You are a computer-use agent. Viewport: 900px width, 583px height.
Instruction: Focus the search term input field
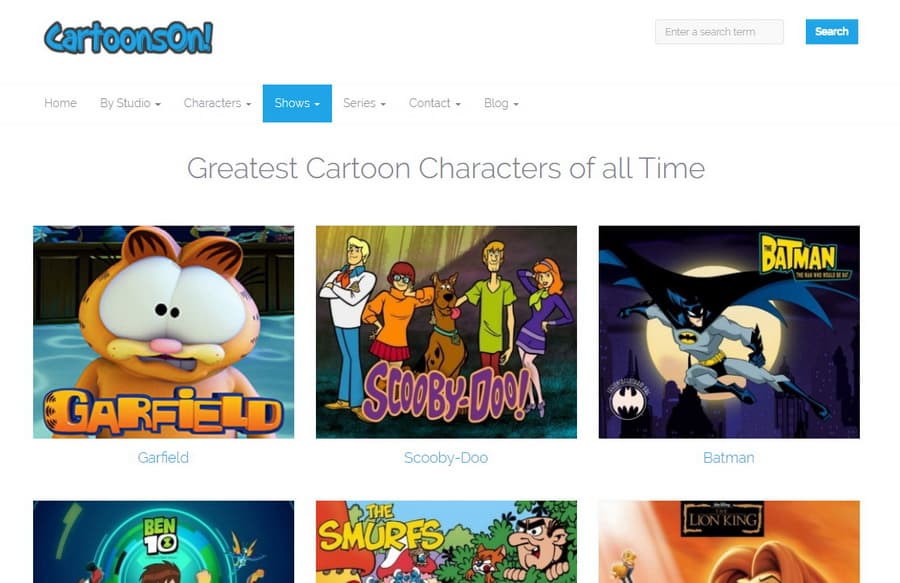point(719,32)
